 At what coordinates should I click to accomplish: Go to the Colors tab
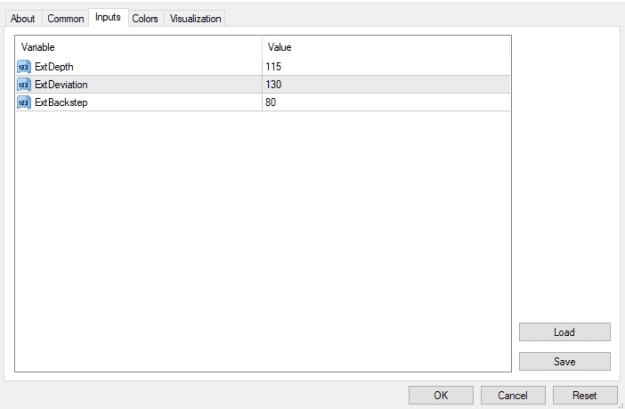pos(145,18)
